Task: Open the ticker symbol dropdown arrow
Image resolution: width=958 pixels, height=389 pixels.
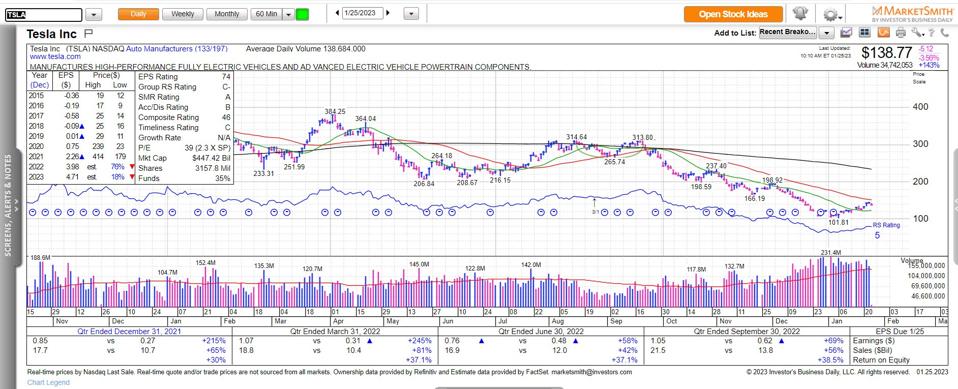Action: [94, 15]
